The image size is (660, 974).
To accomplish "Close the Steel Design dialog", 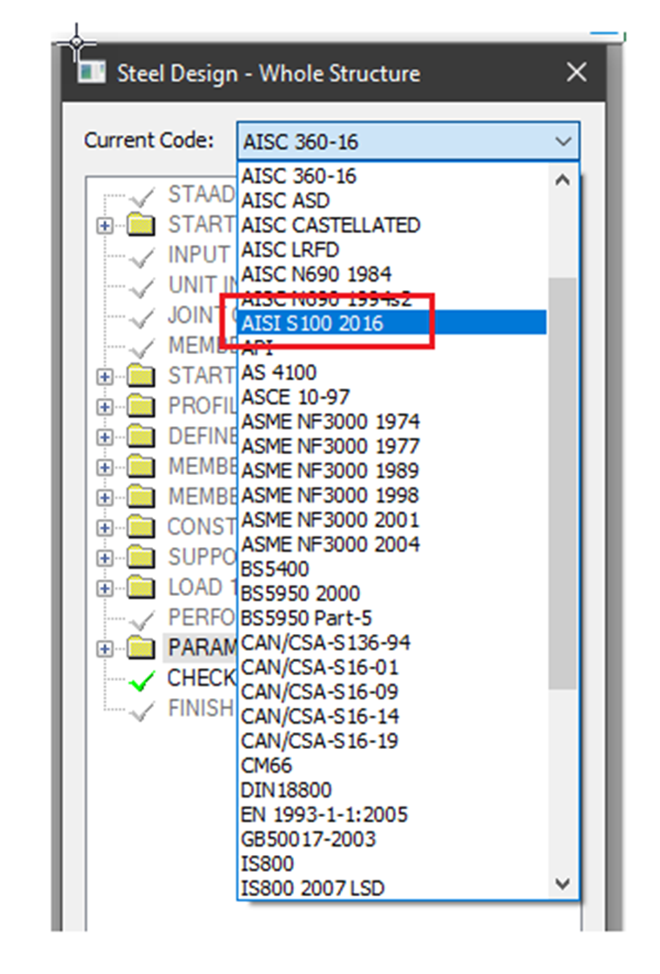I will (x=577, y=73).
